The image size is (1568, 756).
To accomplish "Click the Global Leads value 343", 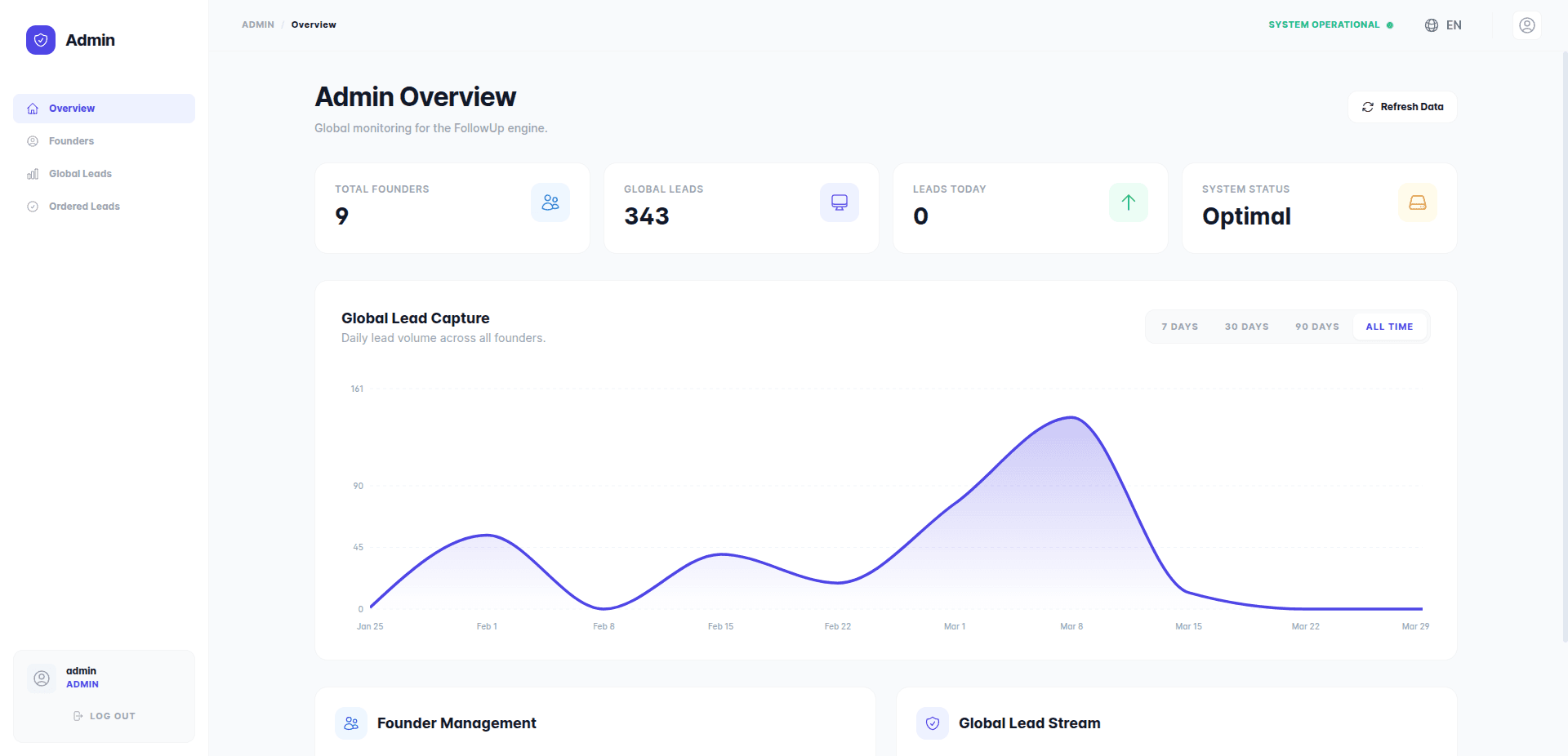I will 647,216.
